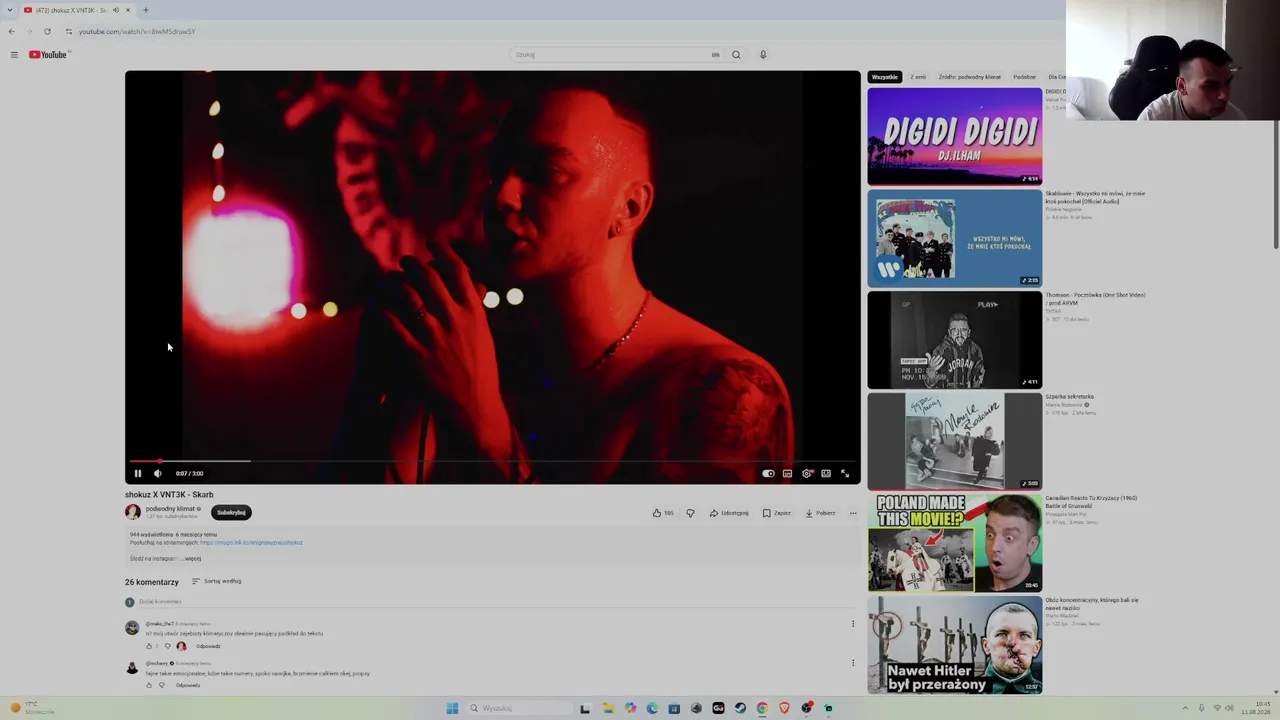
Task: Open Steam from the taskbar
Action: (x=740, y=708)
